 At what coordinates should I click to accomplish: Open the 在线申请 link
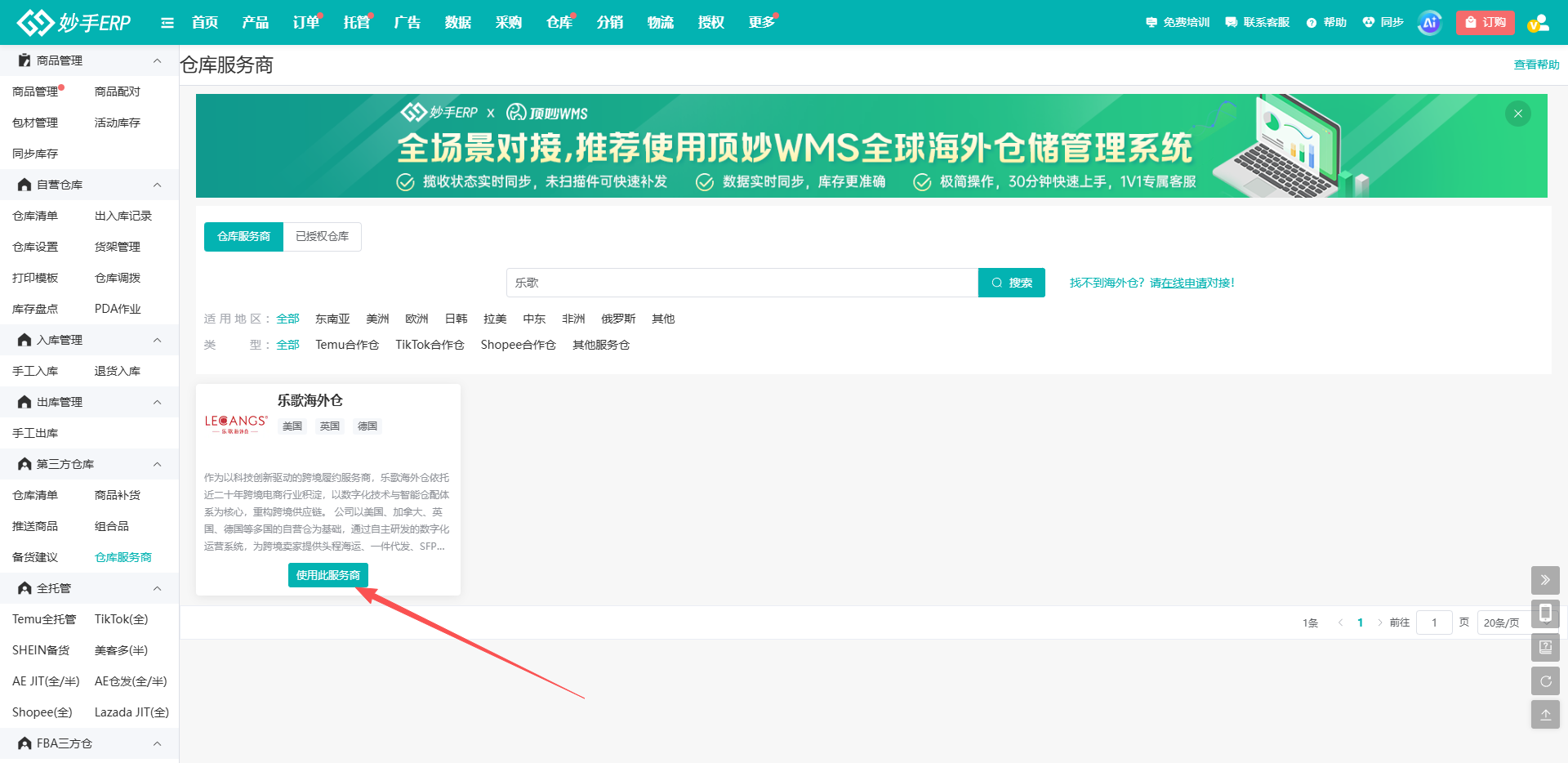1184,283
